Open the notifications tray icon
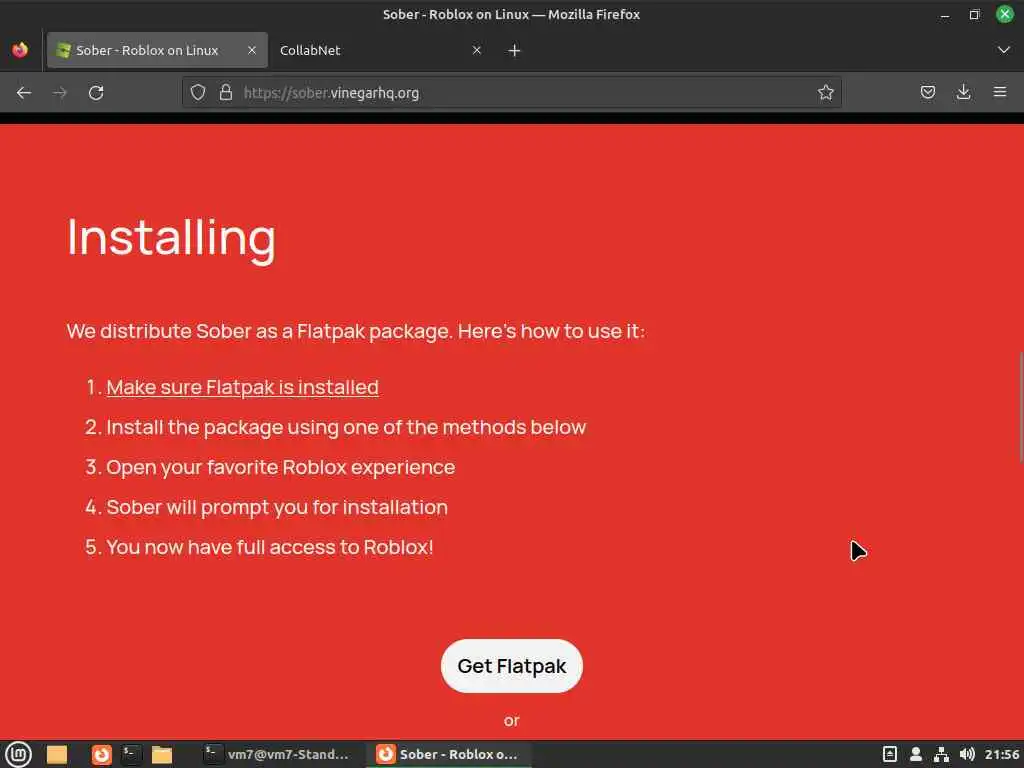Image resolution: width=1024 pixels, height=768 pixels. tap(889, 754)
